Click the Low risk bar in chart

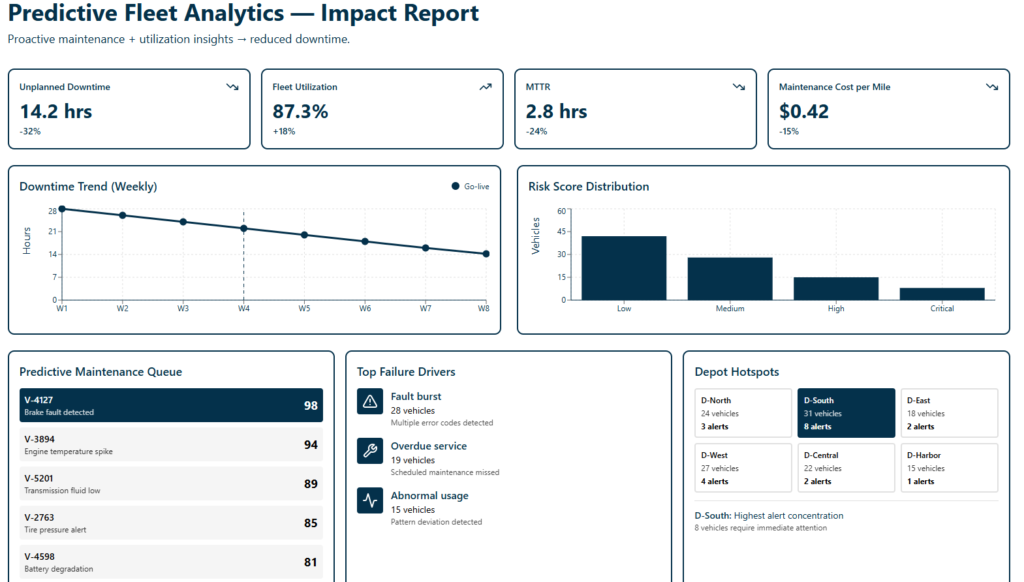[x=624, y=268]
